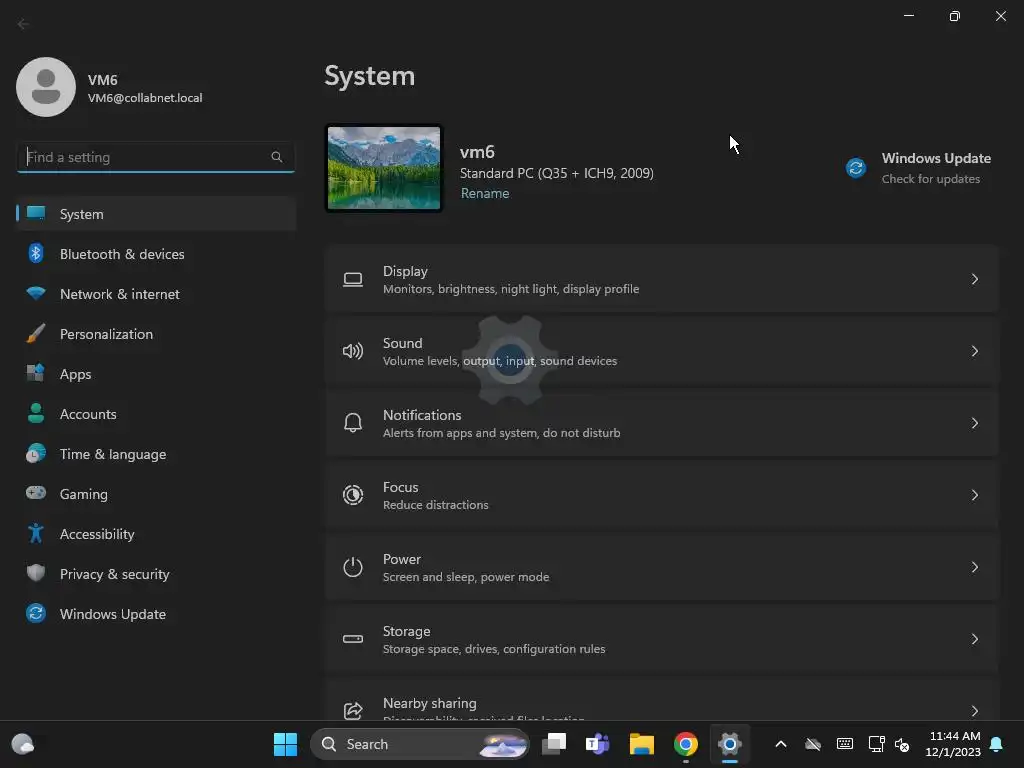Image resolution: width=1024 pixels, height=768 pixels.
Task: Click the Rename link under vm6
Action: [x=485, y=193]
